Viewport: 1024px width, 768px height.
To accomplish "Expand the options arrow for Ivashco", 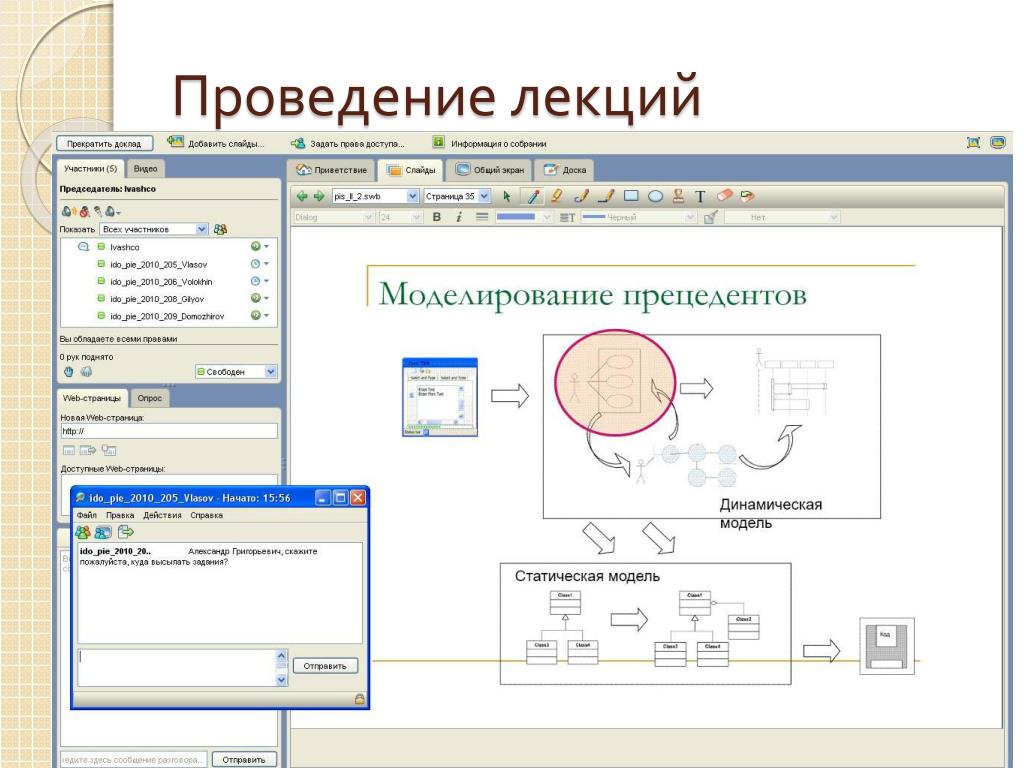I will [x=266, y=247].
